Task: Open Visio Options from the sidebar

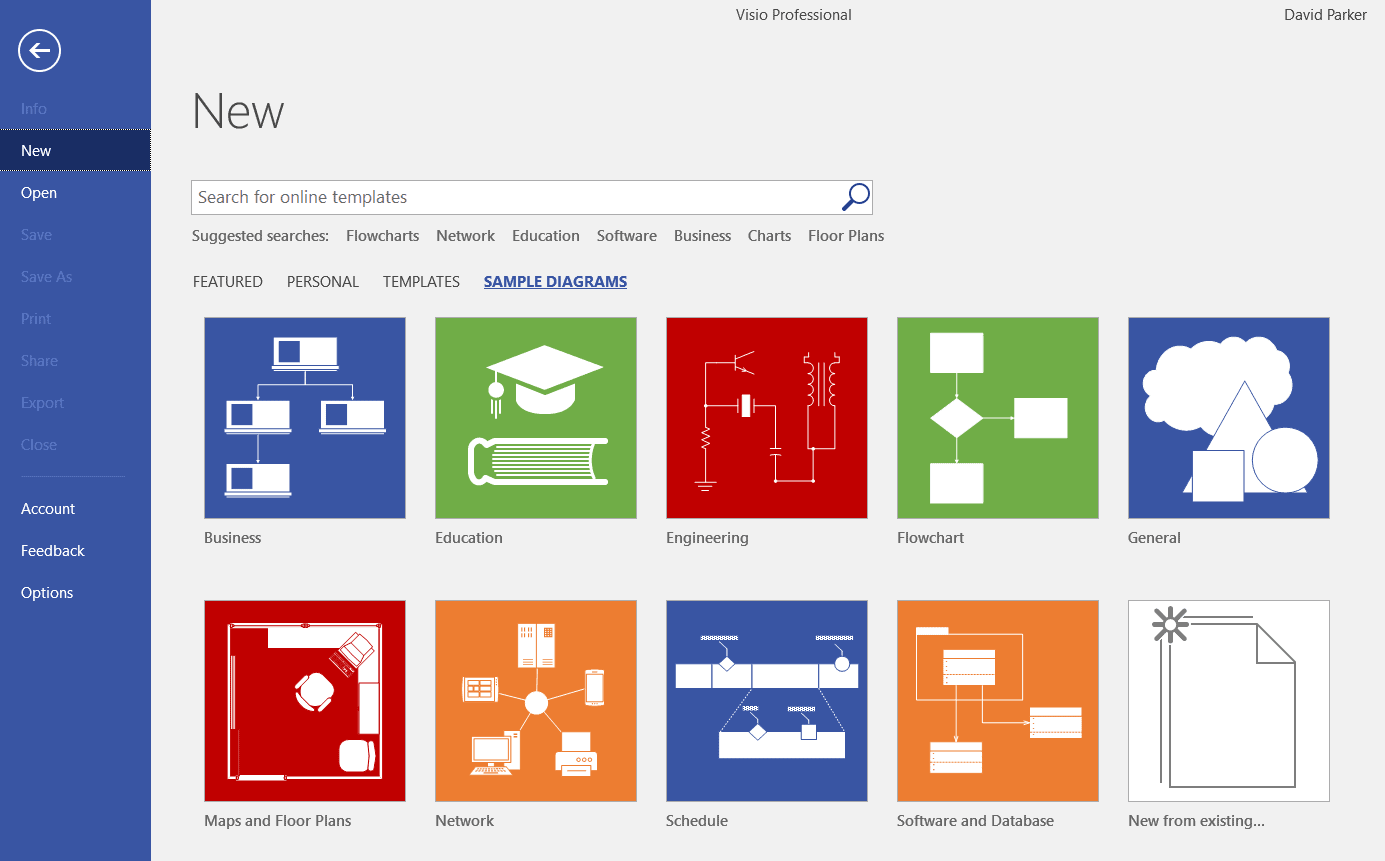Action: [46, 592]
